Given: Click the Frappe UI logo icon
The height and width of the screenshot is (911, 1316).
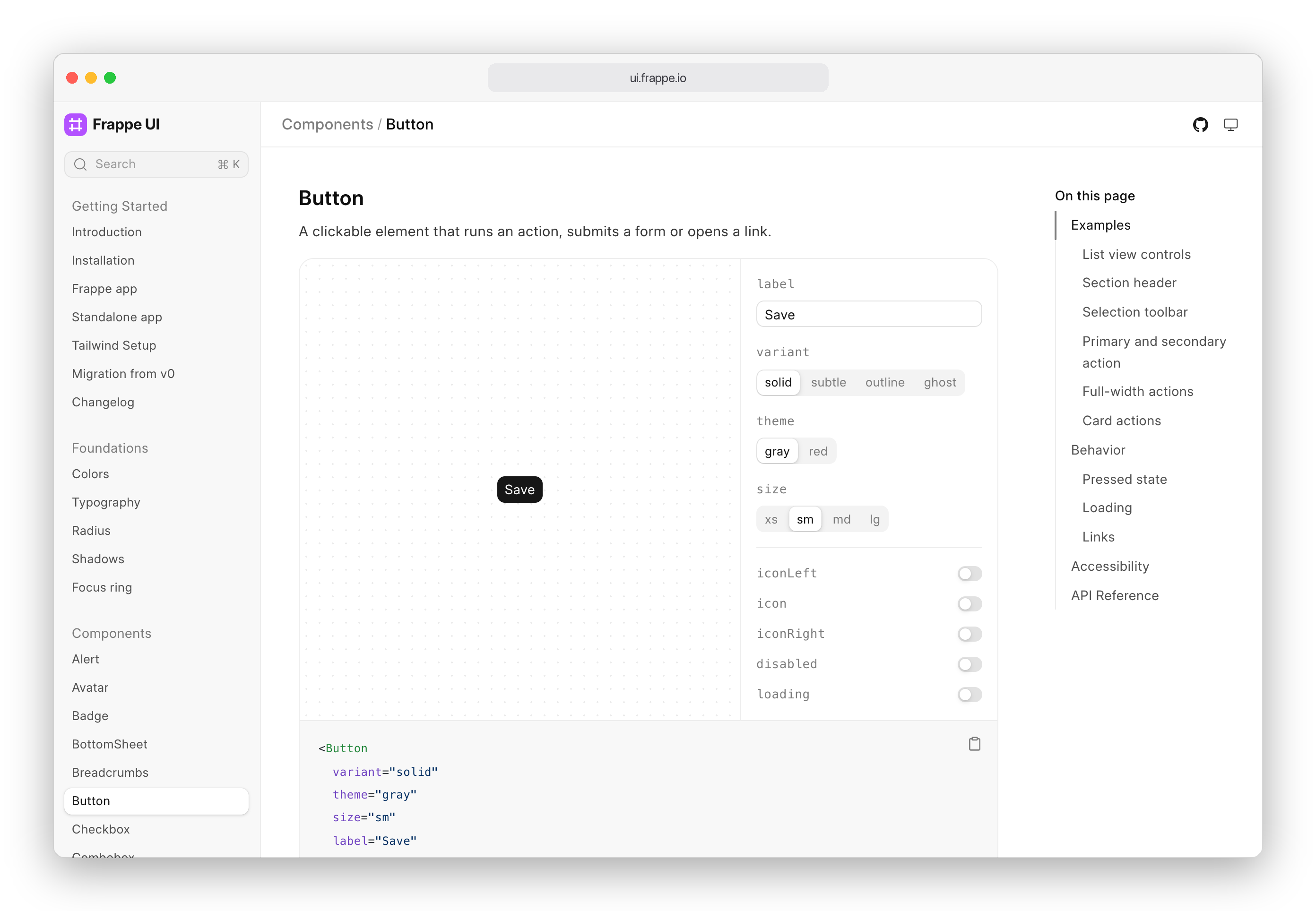Looking at the screenshot, I should (75, 124).
